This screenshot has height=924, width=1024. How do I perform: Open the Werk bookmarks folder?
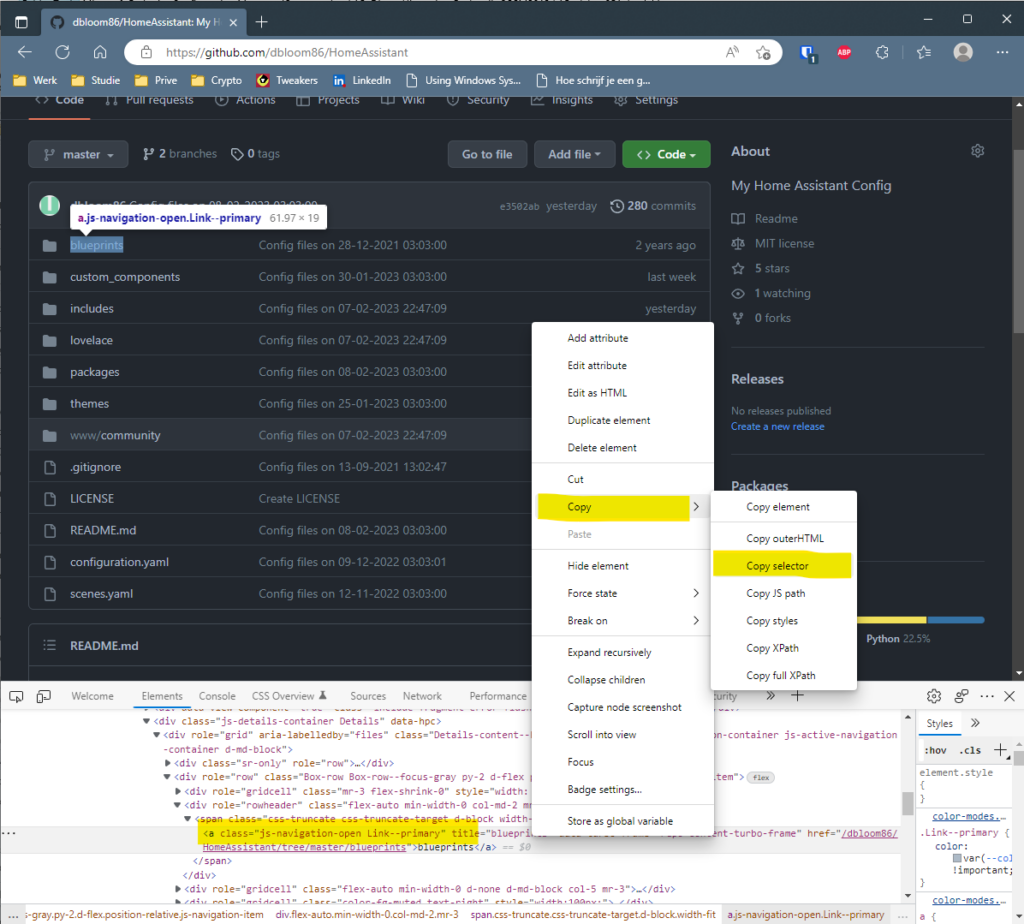pos(35,80)
